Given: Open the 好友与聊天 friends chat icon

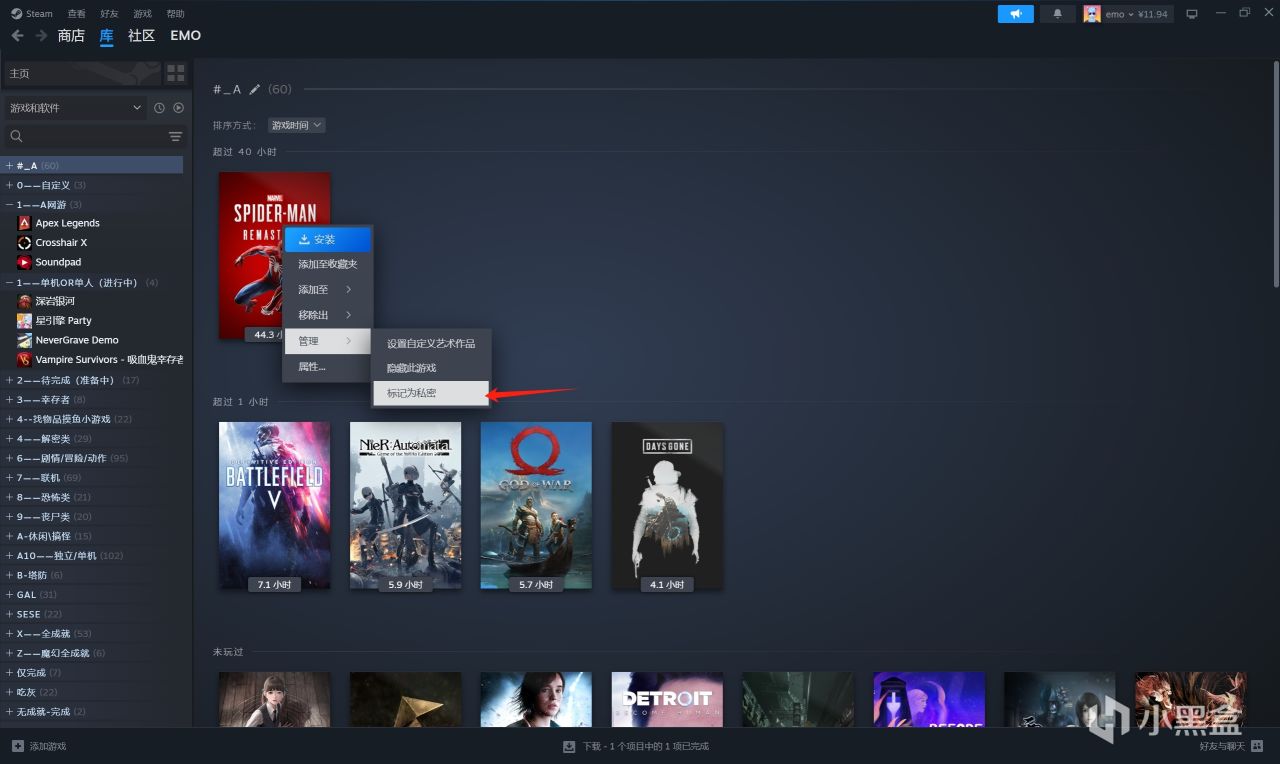Looking at the screenshot, I should (x=1257, y=746).
